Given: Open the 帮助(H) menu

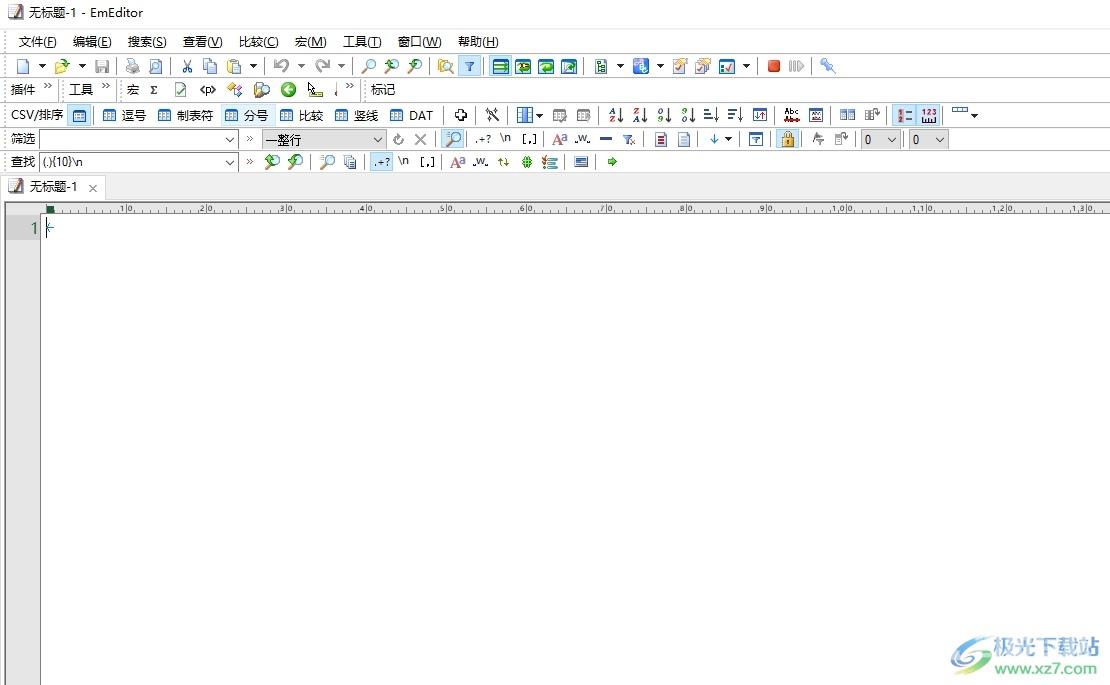Looking at the screenshot, I should (x=478, y=42).
